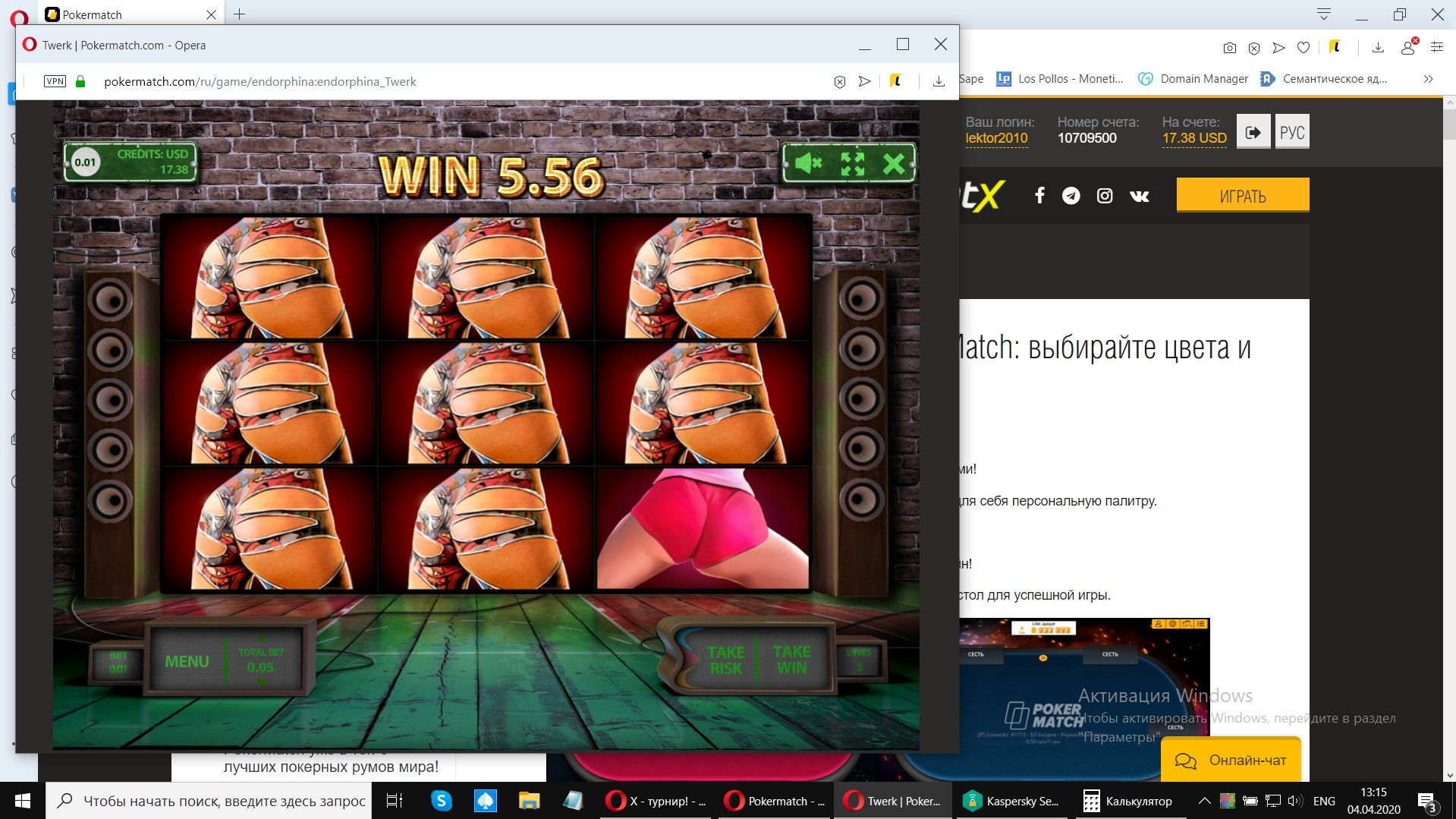The height and width of the screenshot is (819, 1456).
Task: Open ad blocker shield in popup address bar
Action: [x=839, y=82]
